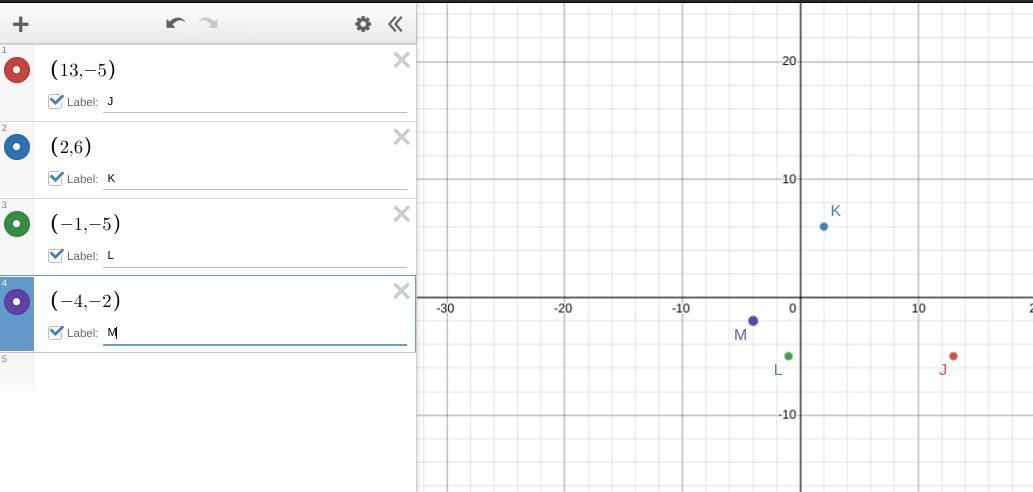Edit the label field containing L
This screenshot has height=492, width=1033.
(255, 256)
